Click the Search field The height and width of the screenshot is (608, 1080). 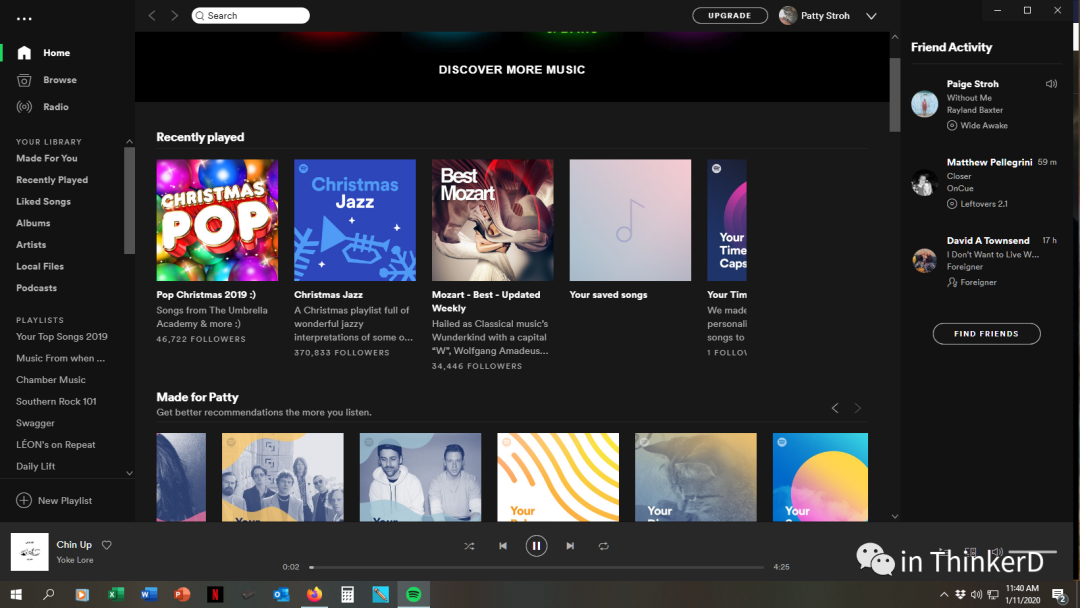251,15
